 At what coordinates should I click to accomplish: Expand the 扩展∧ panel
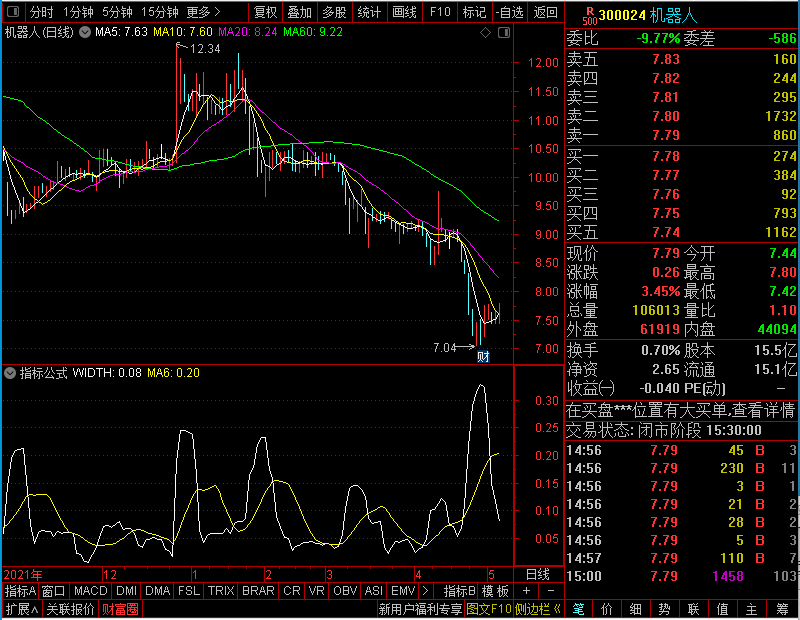coord(22,609)
